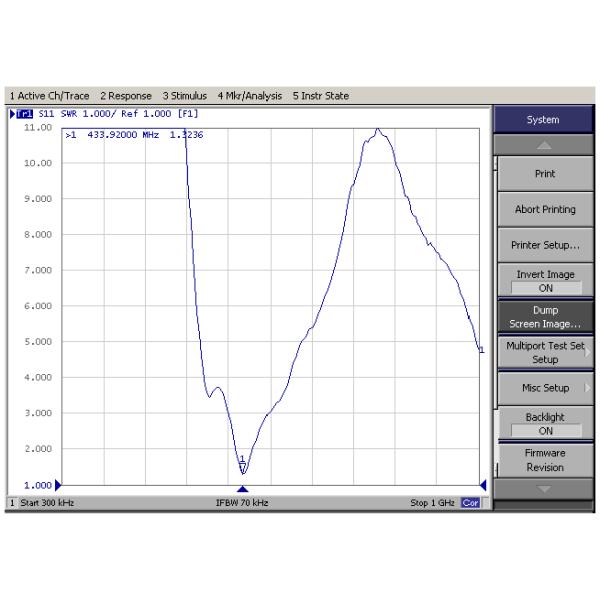The image size is (600, 600).
Task: Expand Multiport Test Set Setup submenu
Action: click(545, 352)
